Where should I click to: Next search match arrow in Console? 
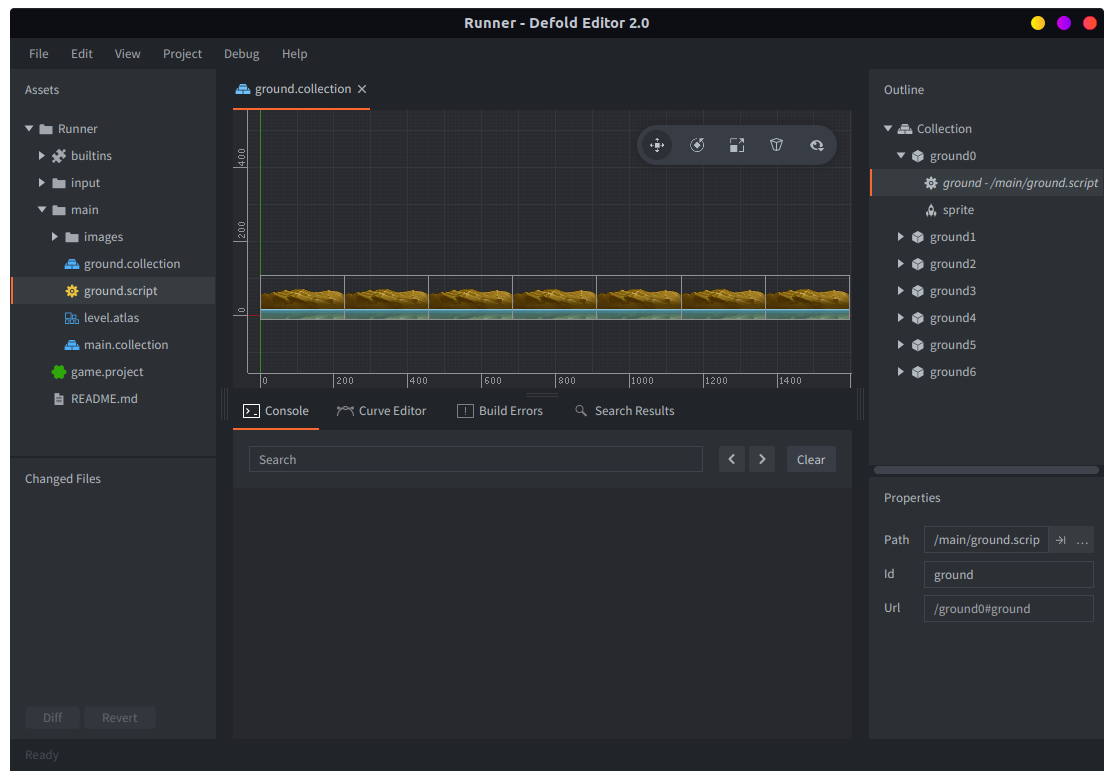pyautogui.click(x=762, y=459)
